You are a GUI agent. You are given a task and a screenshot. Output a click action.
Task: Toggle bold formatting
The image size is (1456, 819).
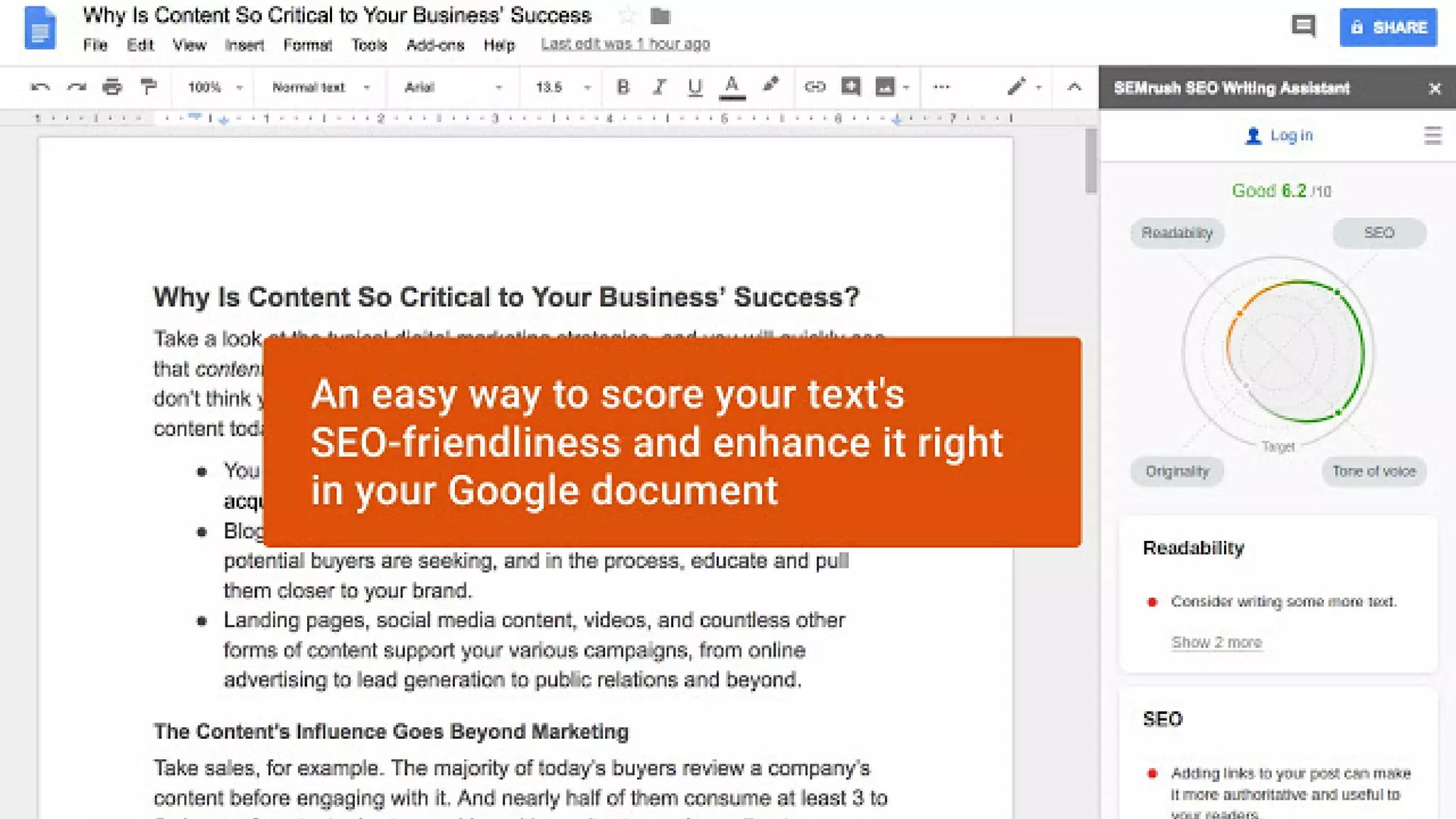coord(623,87)
